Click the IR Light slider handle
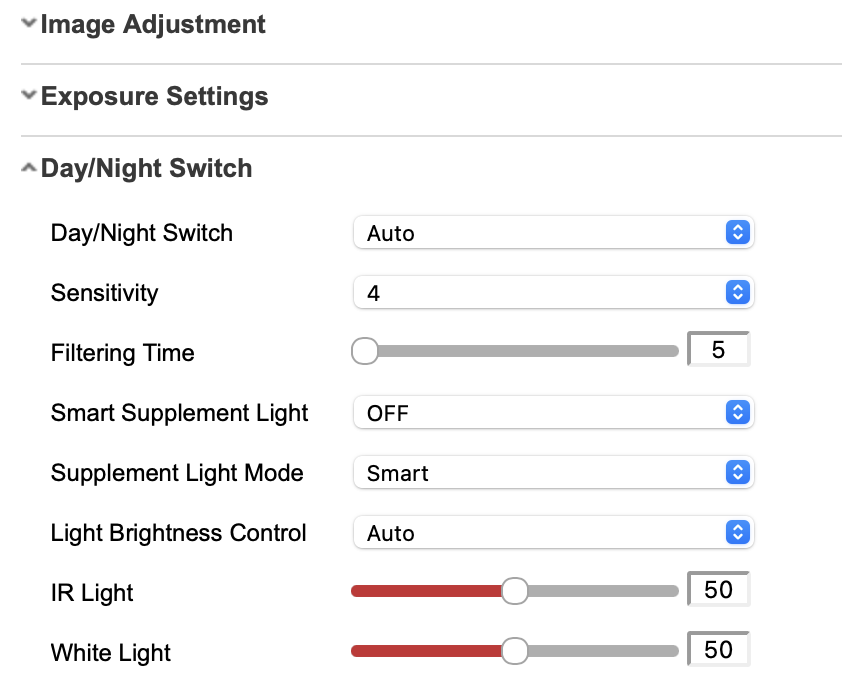 [515, 591]
